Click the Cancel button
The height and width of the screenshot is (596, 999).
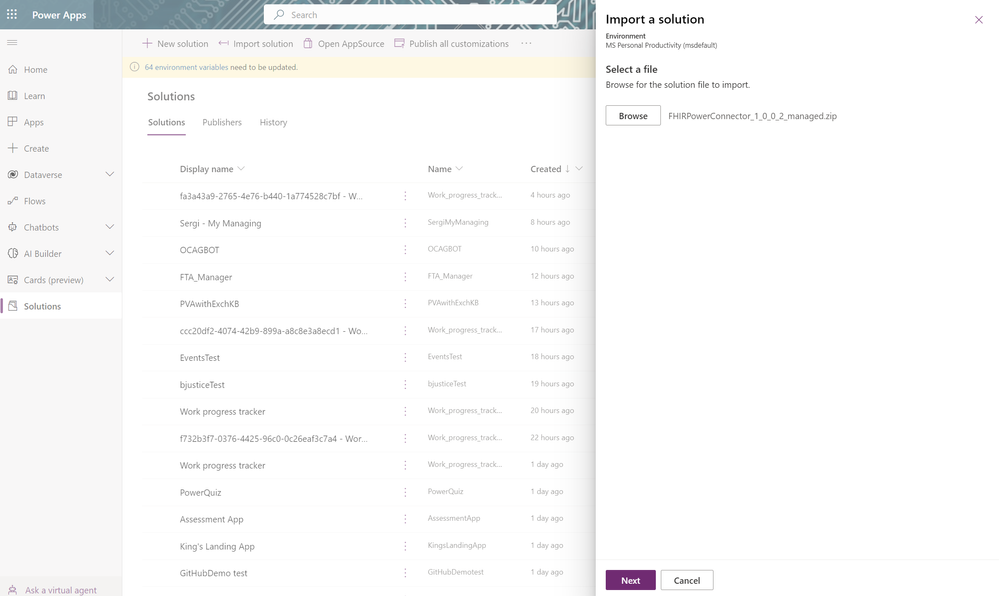coord(687,580)
